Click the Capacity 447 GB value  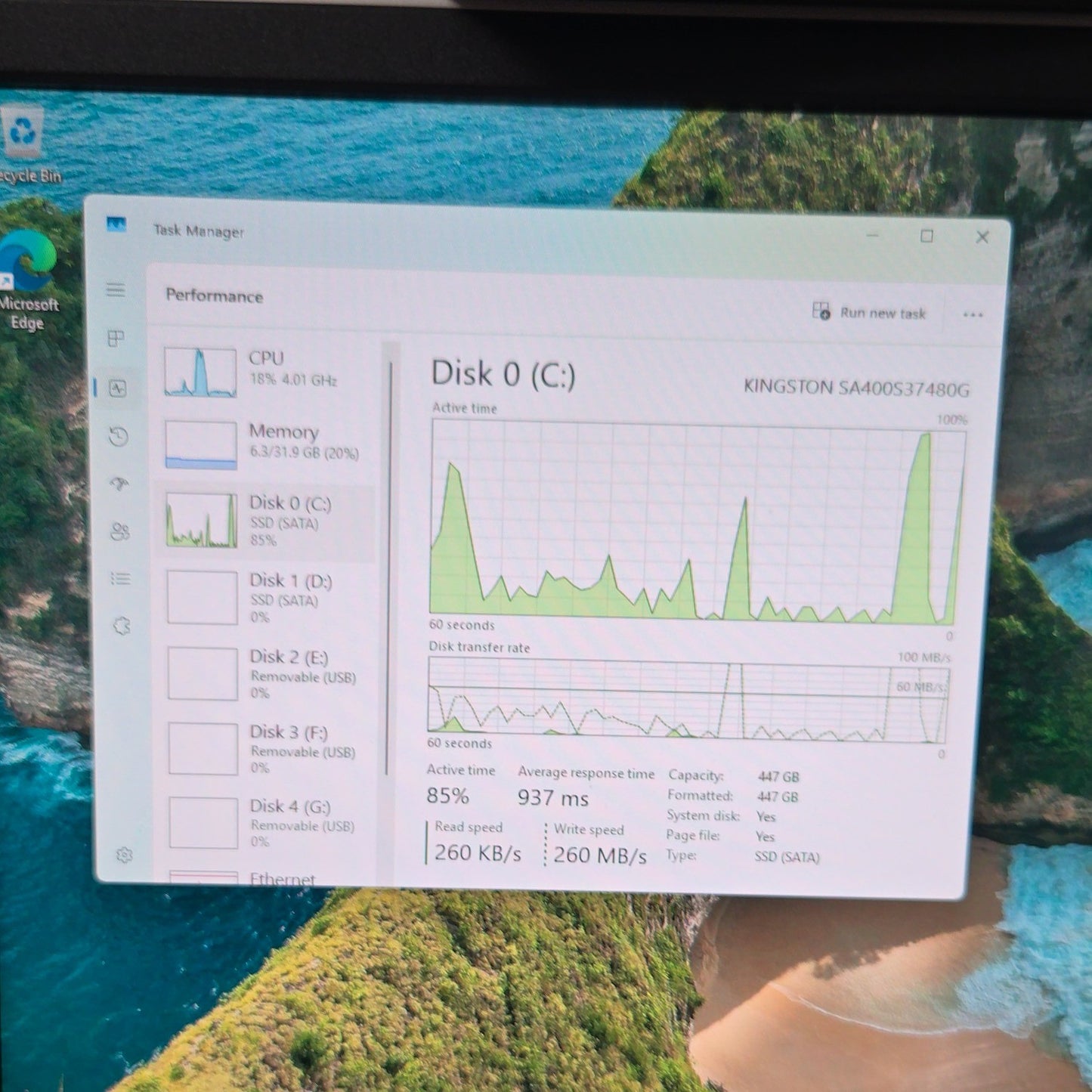[x=778, y=777]
